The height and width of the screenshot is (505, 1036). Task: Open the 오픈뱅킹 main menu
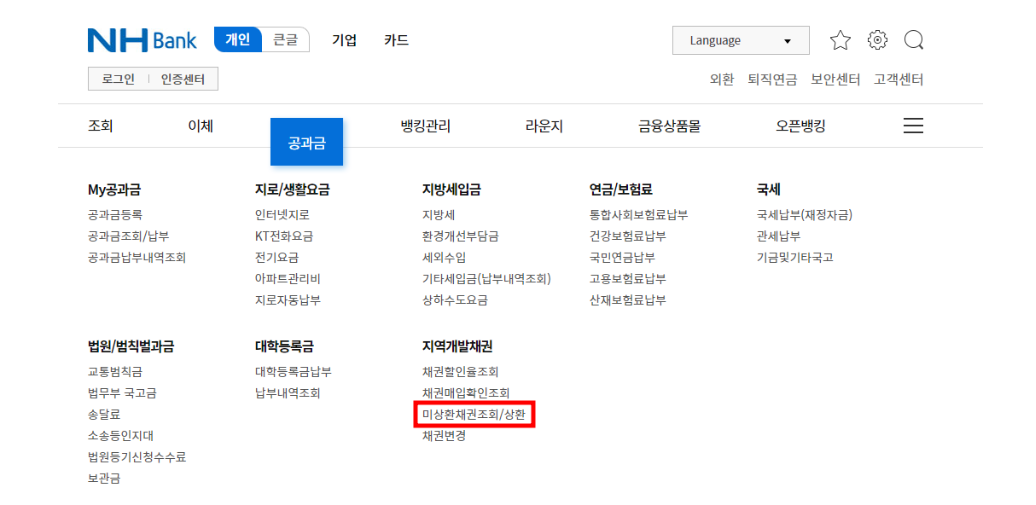pyautogui.click(x=801, y=126)
